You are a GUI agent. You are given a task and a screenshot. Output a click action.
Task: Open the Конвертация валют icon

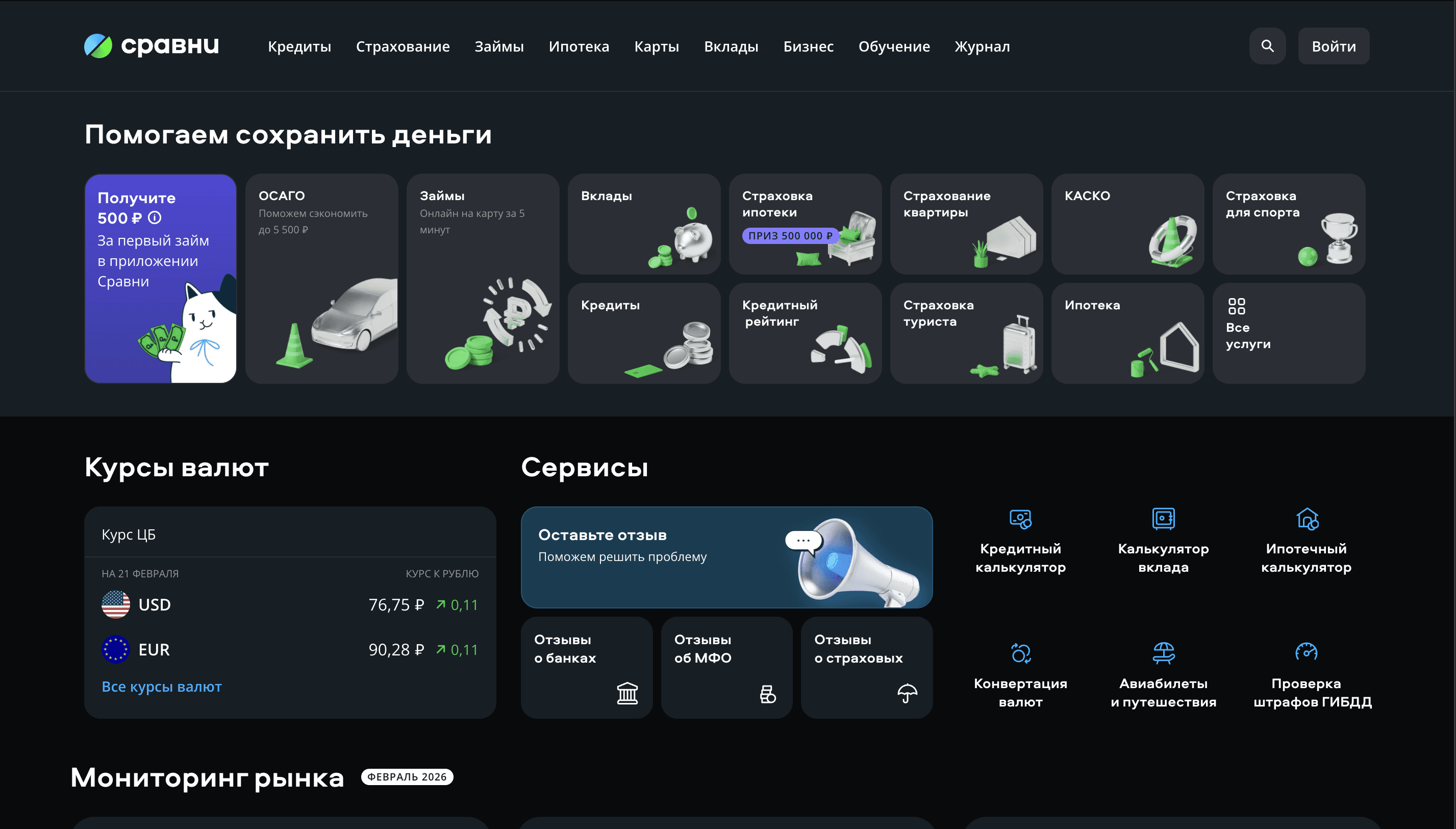1020,653
